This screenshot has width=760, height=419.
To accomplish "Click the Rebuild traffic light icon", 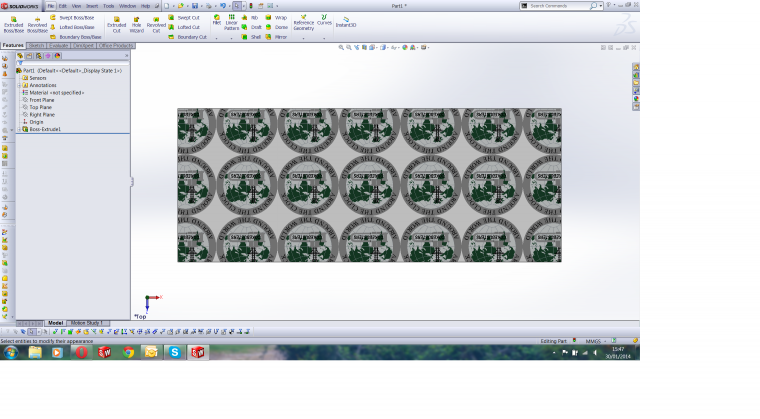I will click(251, 6).
